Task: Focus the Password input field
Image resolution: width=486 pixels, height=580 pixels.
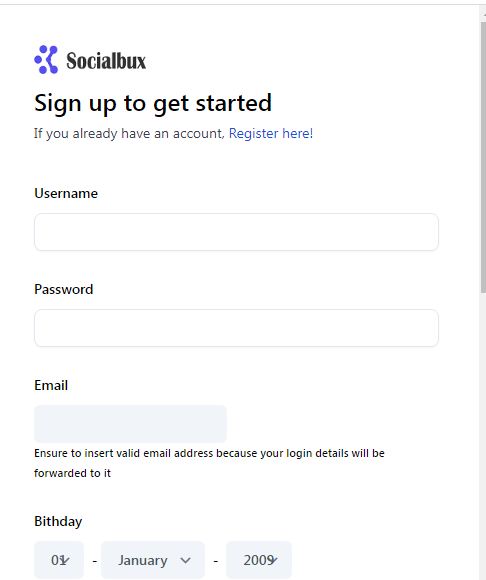Action: click(x=236, y=328)
